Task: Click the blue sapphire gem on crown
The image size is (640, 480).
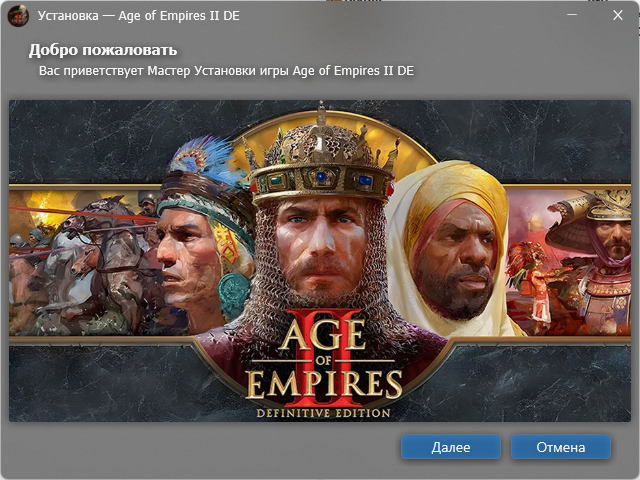Action: (322, 177)
